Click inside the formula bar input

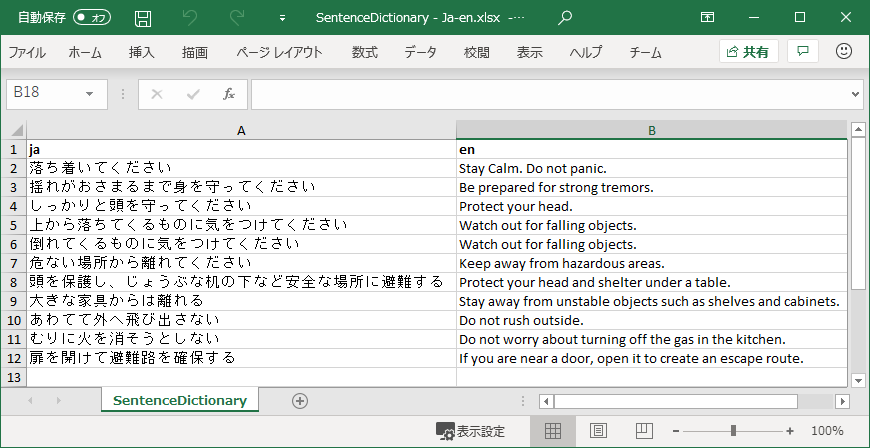[549, 94]
